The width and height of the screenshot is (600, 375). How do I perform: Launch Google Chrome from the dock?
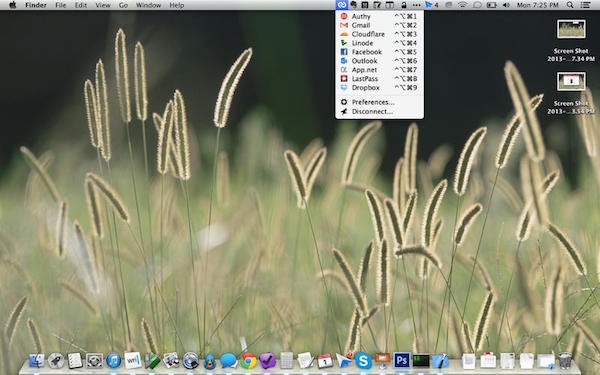(x=248, y=360)
